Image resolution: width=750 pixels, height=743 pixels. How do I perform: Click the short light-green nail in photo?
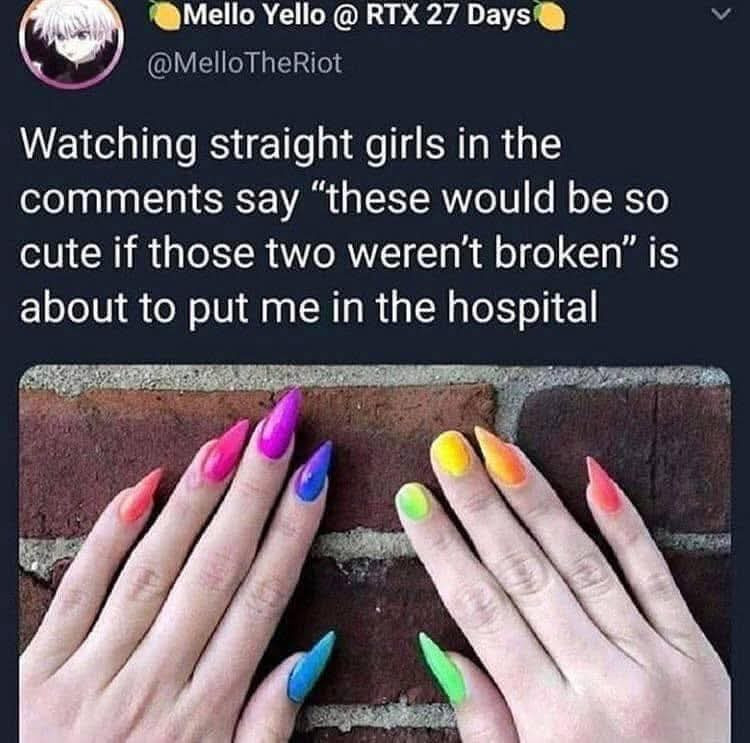click(x=413, y=502)
